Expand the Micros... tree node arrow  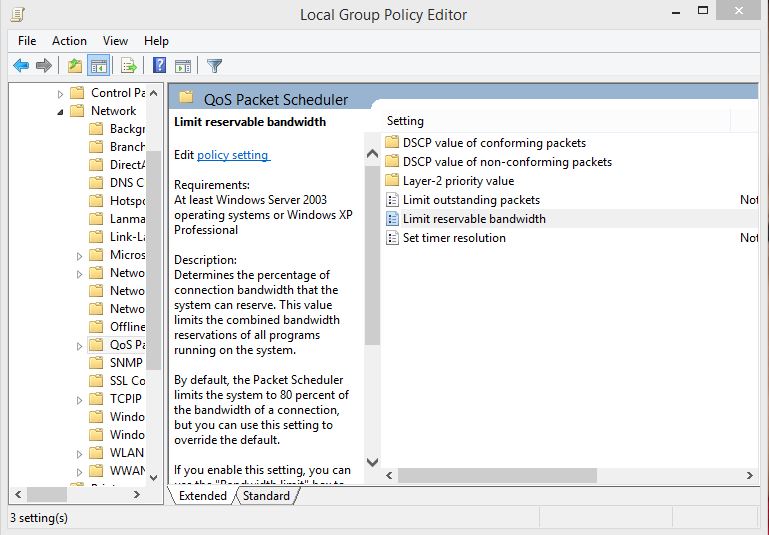79,256
